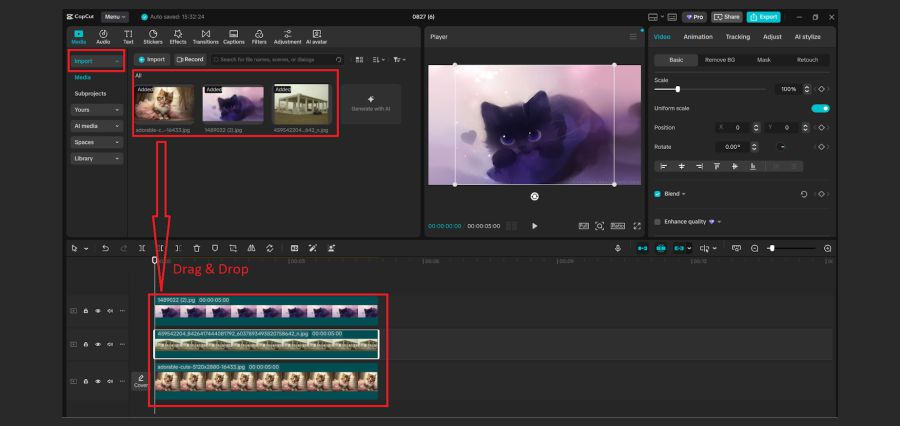Uncheck the Blend checkbox
The height and width of the screenshot is (426, 900).
[x=657, y=193]
